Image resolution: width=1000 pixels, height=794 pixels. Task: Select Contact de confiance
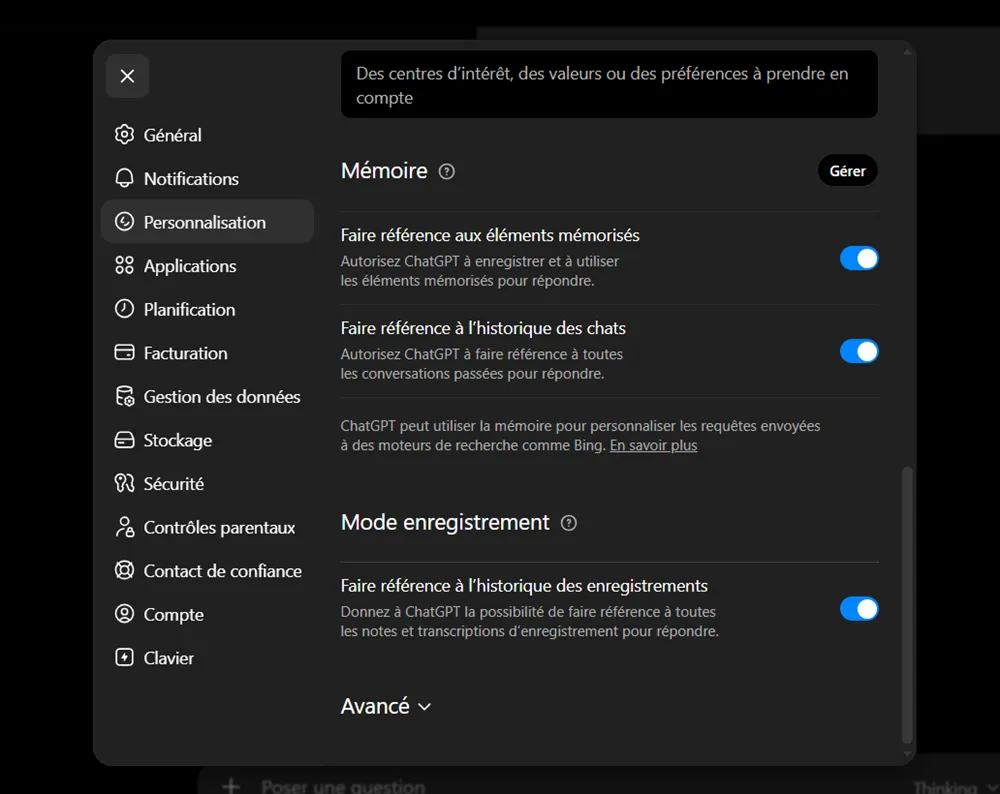207,570
